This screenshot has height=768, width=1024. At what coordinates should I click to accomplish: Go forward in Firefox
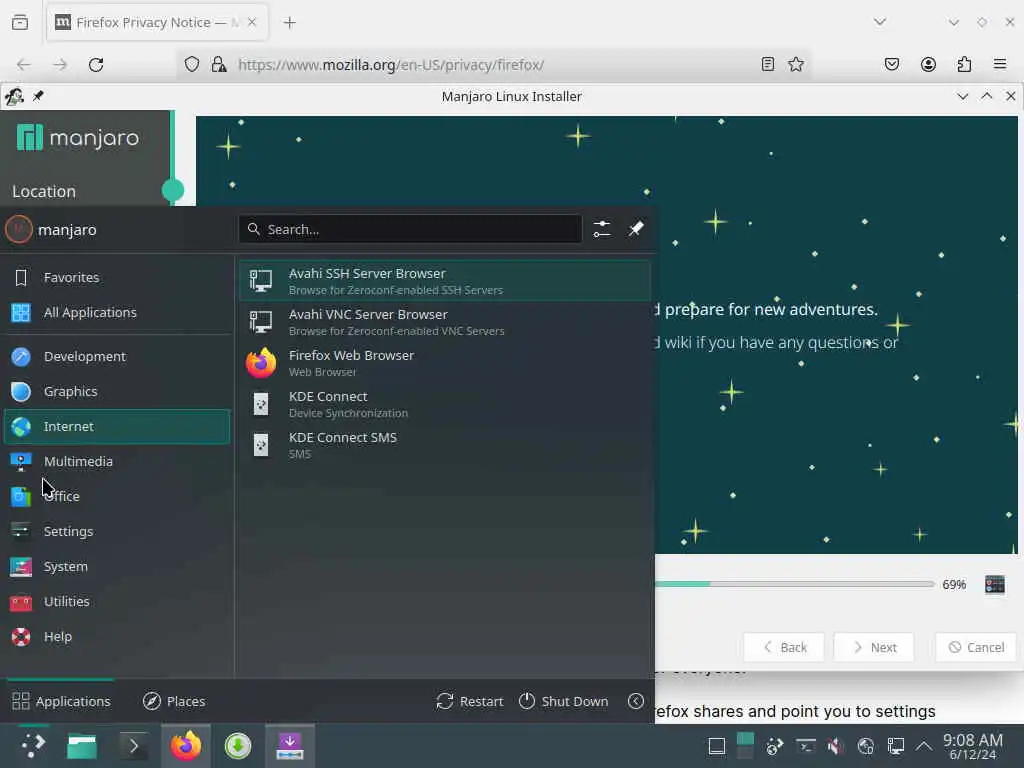pos(60,65)
